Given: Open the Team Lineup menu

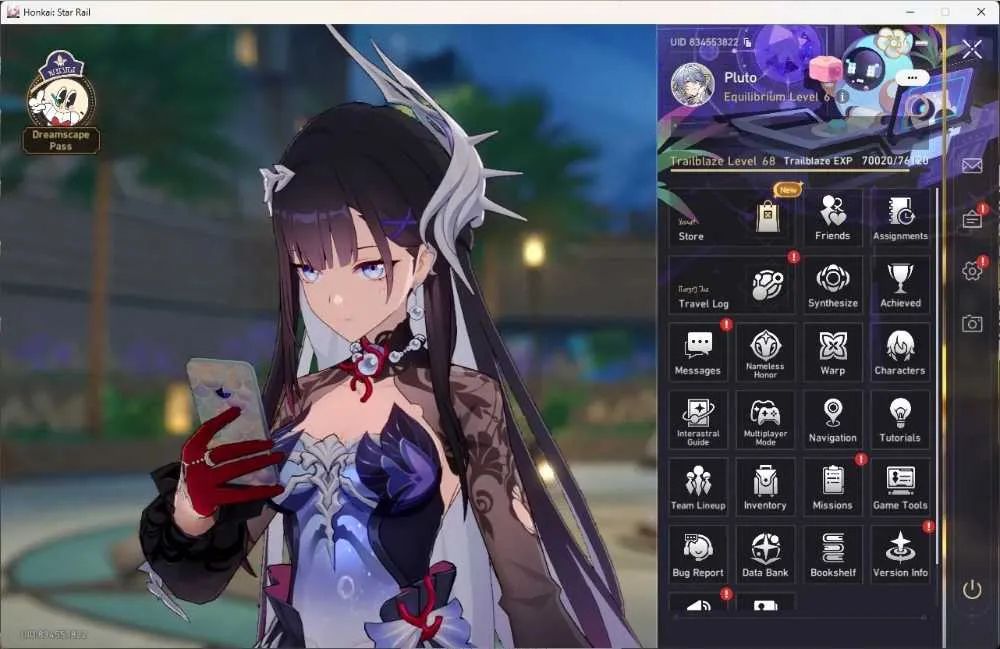Looking at the screenshot, I should click(x=698, y=488).
